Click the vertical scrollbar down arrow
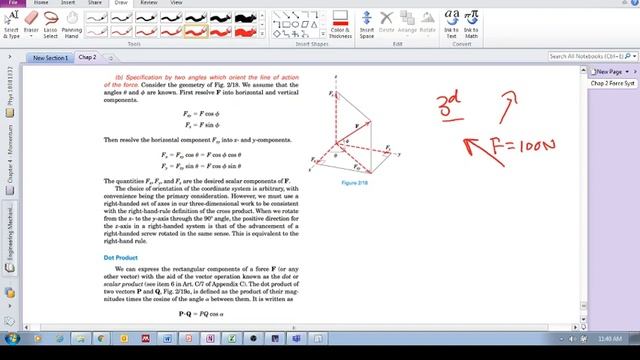This screenshot has width=640, height=360. click(583, 319)
